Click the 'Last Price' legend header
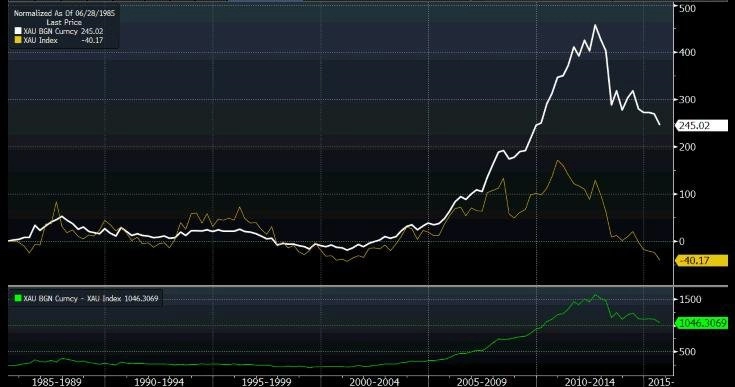Screen dimensions: 735x387 pos(64,22)
